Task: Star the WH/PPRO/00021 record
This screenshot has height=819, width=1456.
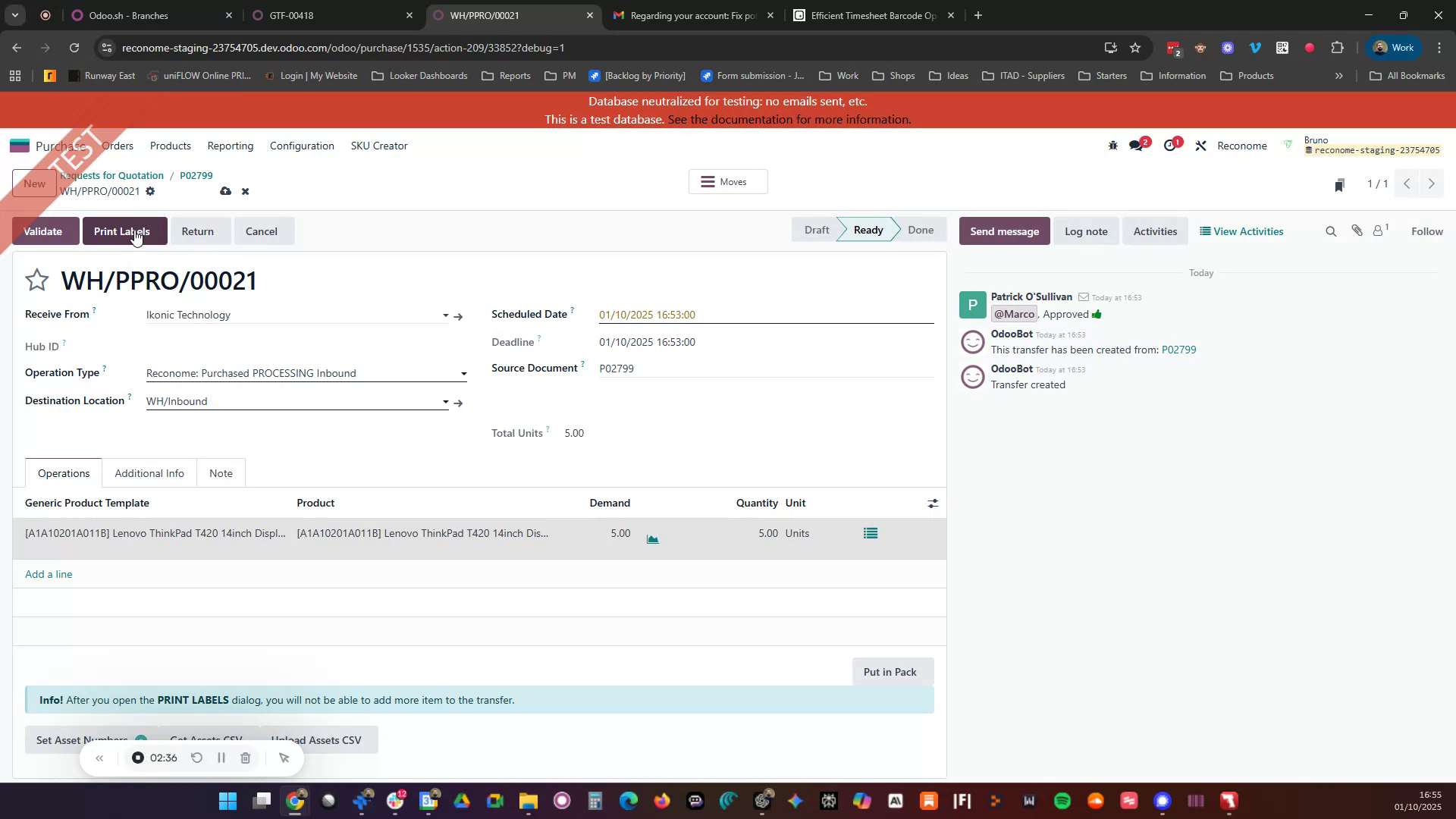Action: tap(36, 280)
